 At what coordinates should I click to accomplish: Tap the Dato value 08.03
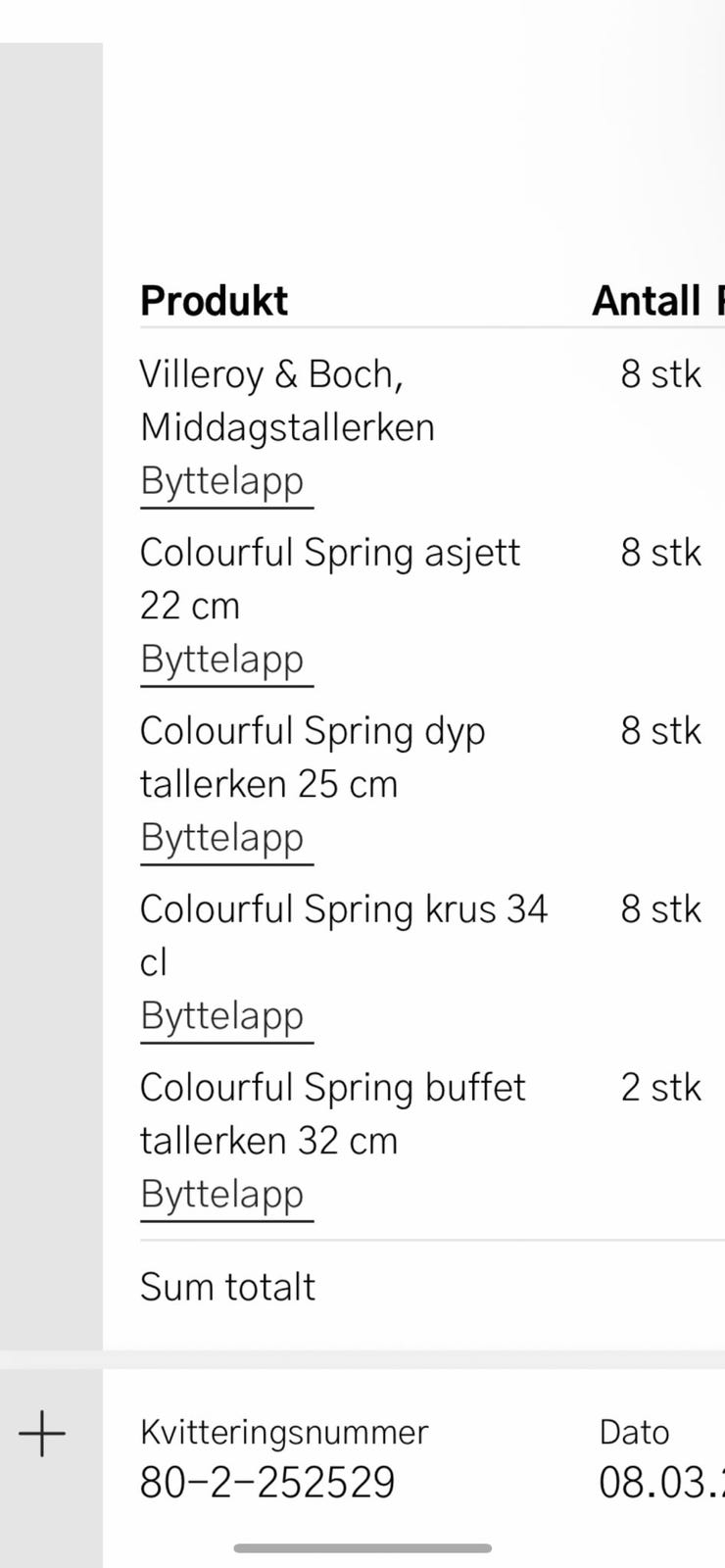(x=661, y=1483)
